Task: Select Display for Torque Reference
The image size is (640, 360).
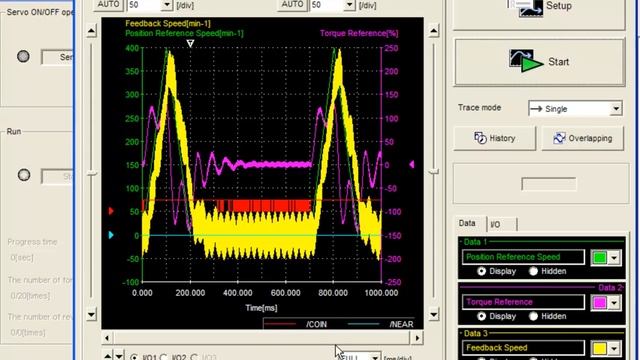Action: 482,316
